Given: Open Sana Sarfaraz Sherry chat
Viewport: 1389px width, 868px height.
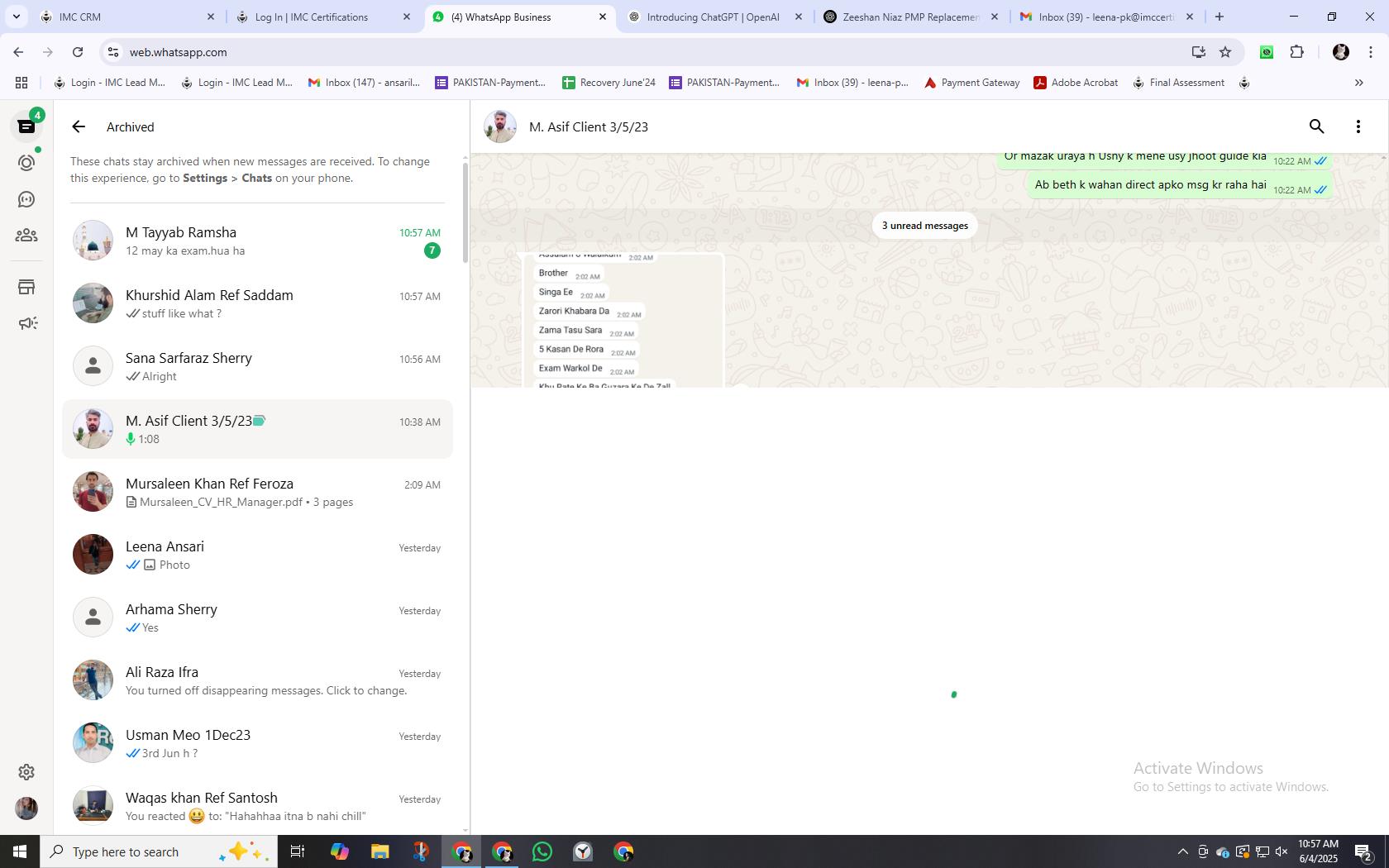Looking at the screenshot, I should [x=257, y=366].
